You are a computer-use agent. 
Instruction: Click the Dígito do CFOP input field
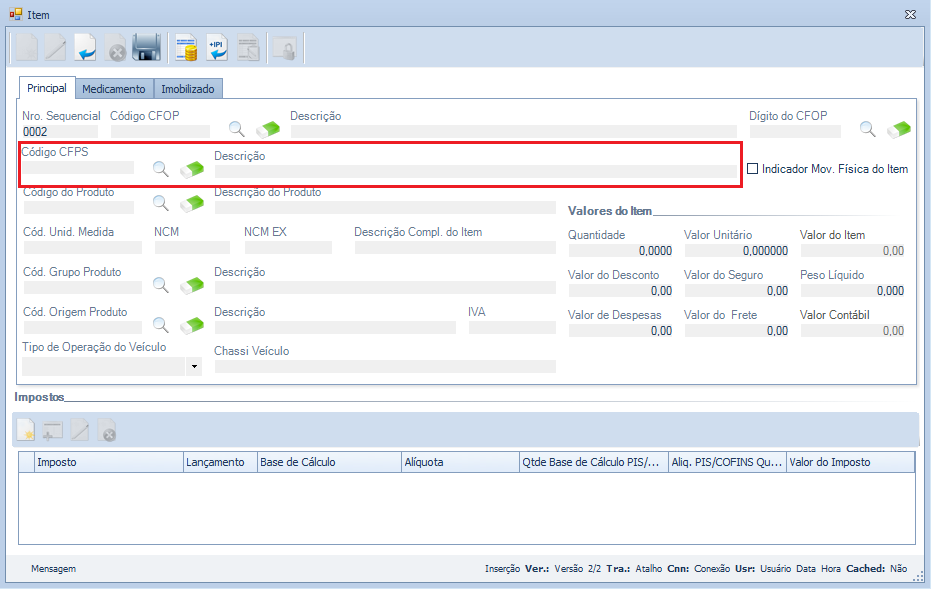(x=795, y=131)
